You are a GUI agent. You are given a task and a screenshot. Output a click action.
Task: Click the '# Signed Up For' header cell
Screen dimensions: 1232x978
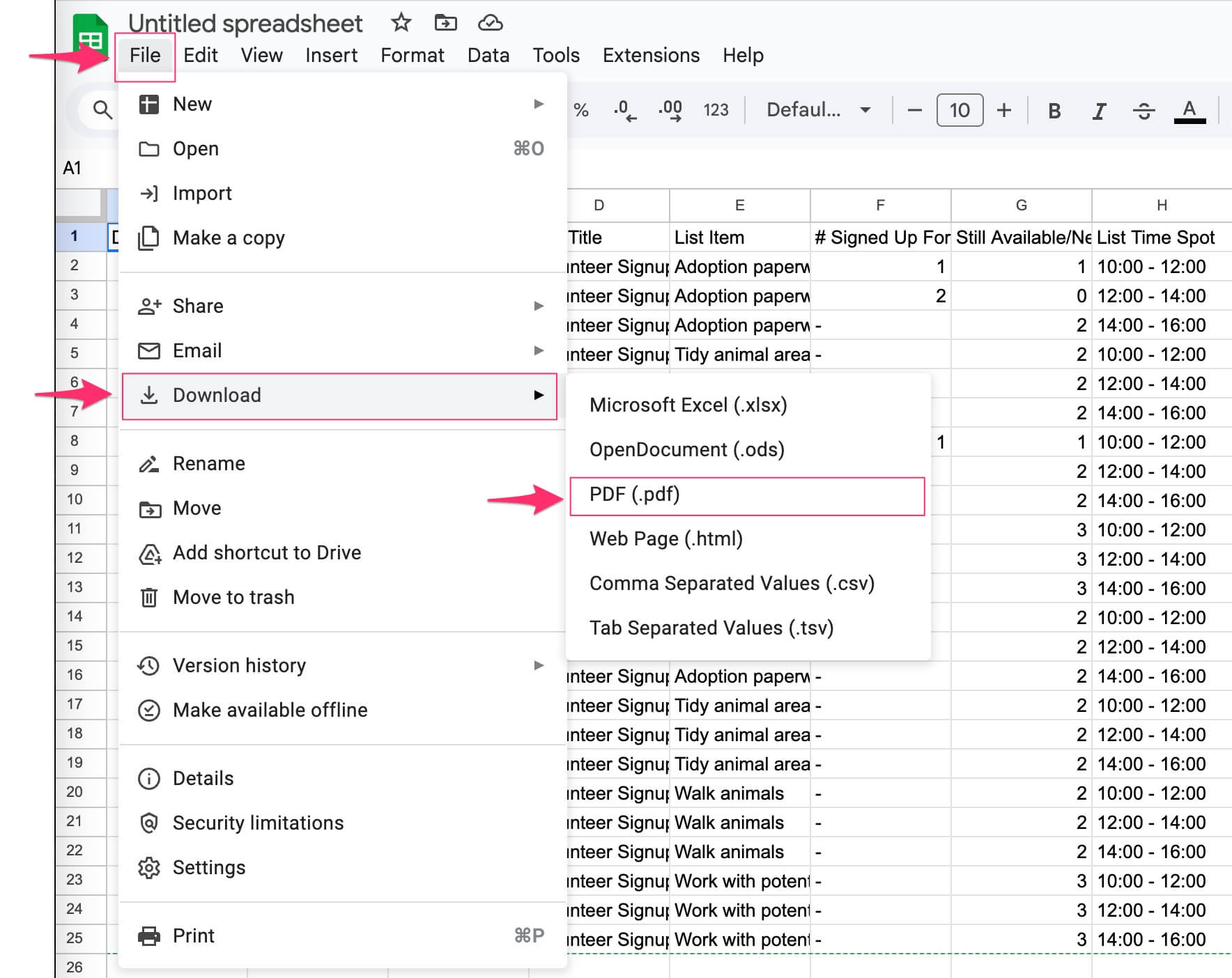click(881, 238)
